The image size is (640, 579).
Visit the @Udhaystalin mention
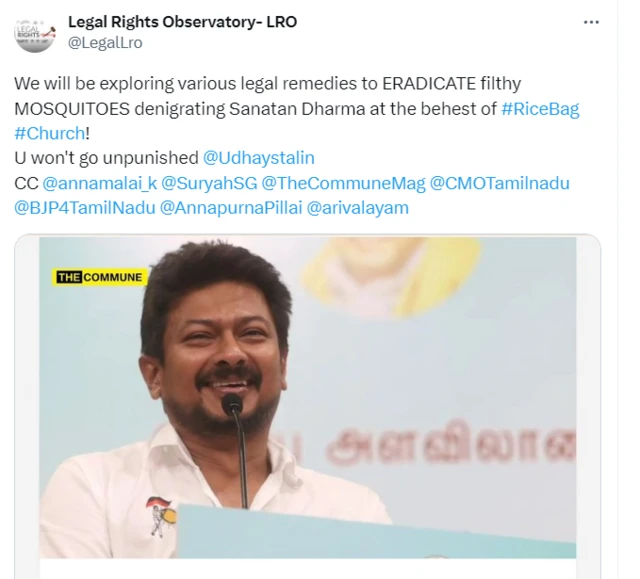point(259,158)
